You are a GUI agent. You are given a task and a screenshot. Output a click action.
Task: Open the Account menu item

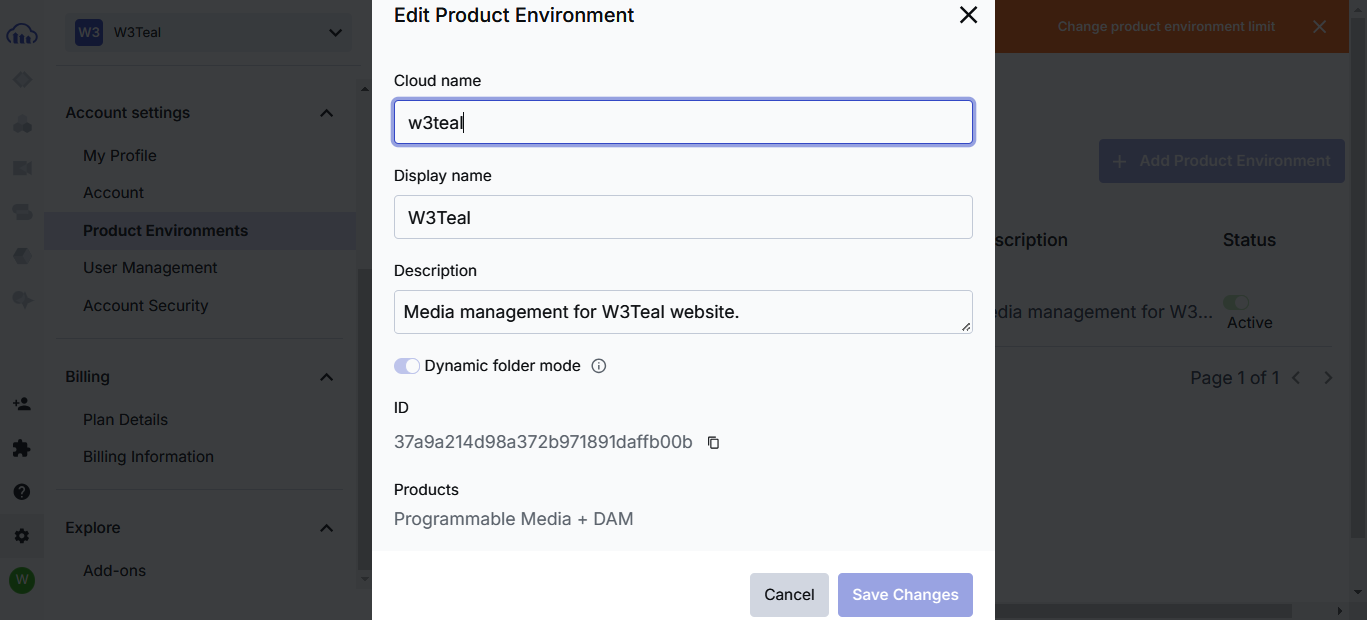coord(113,192)
